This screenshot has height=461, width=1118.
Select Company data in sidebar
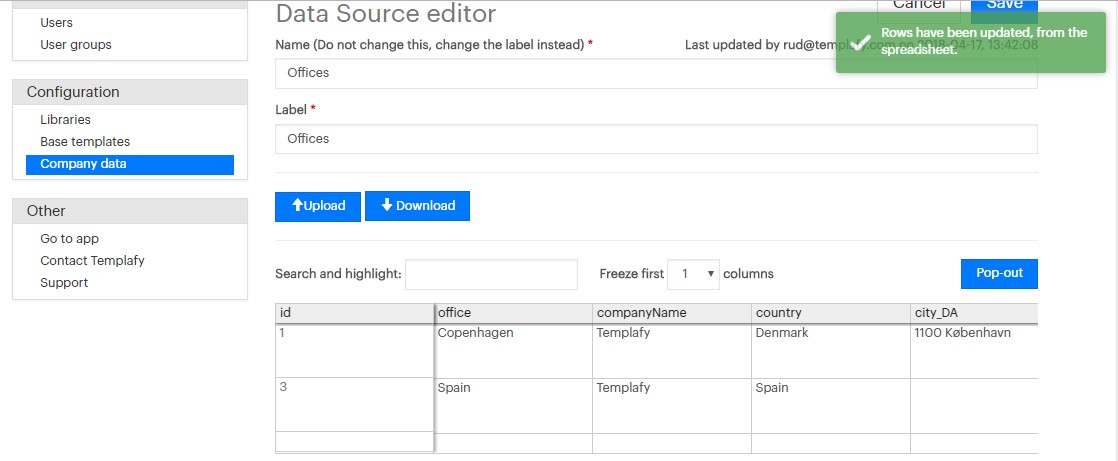click(x=130, y=165)
